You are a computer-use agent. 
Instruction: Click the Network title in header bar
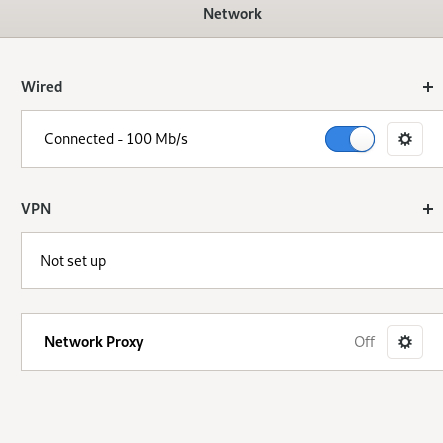(x=232, y=14)
